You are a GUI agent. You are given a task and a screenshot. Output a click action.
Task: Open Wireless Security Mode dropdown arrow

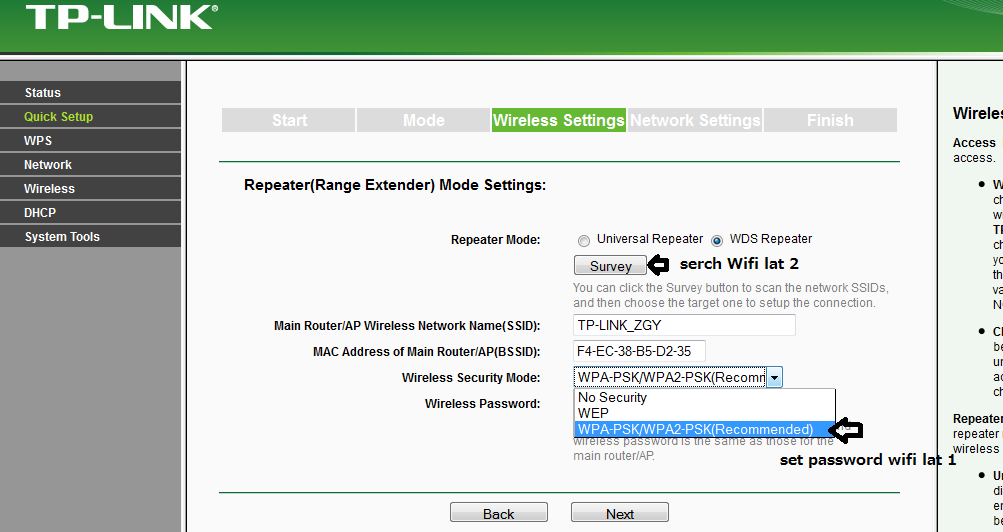point(774,377)
